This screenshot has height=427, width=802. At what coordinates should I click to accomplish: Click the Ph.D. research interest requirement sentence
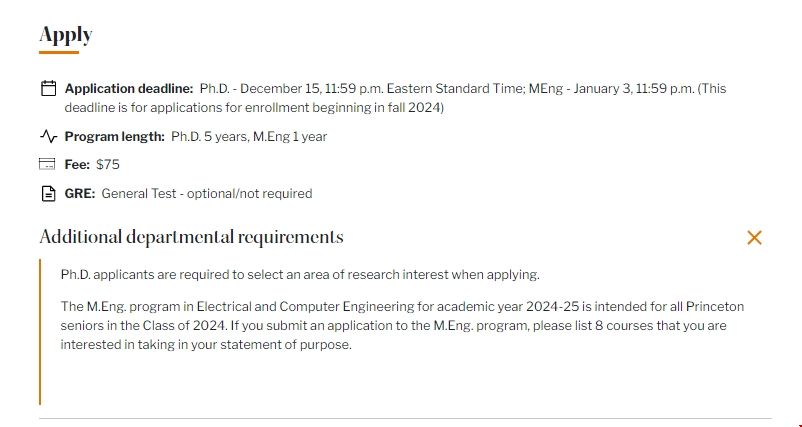[300, 274]
